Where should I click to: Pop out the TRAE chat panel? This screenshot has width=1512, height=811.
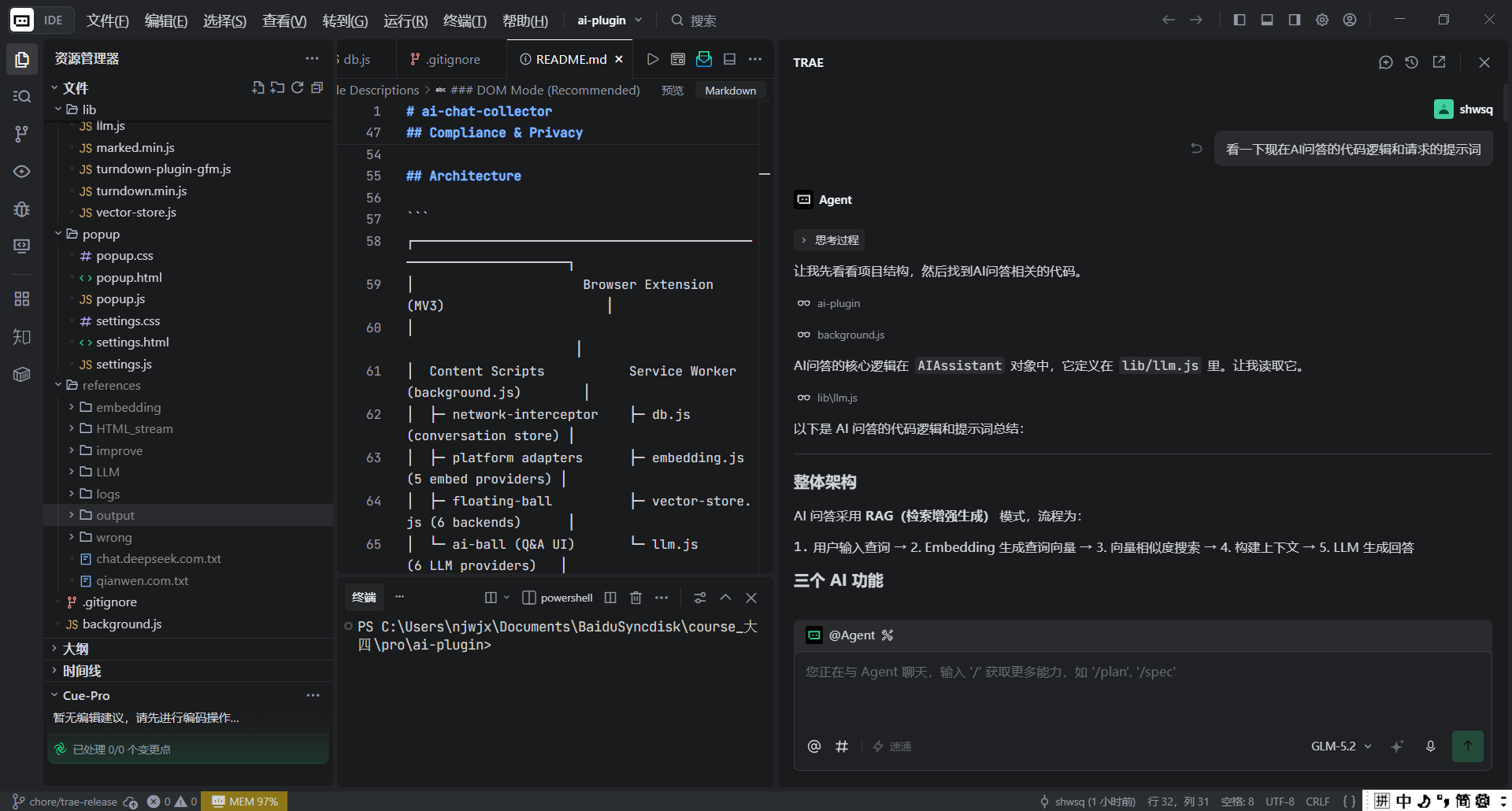pyautogui.click(x=1439, y=62)
